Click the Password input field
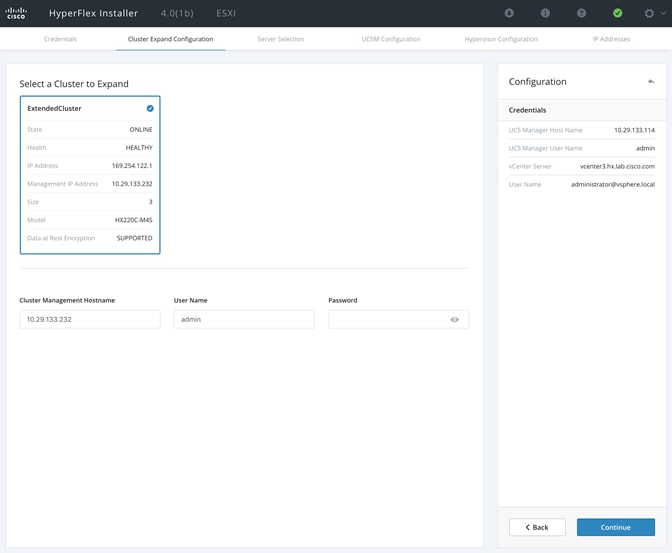Screen dimensions: 672x553 pos(399,319)
